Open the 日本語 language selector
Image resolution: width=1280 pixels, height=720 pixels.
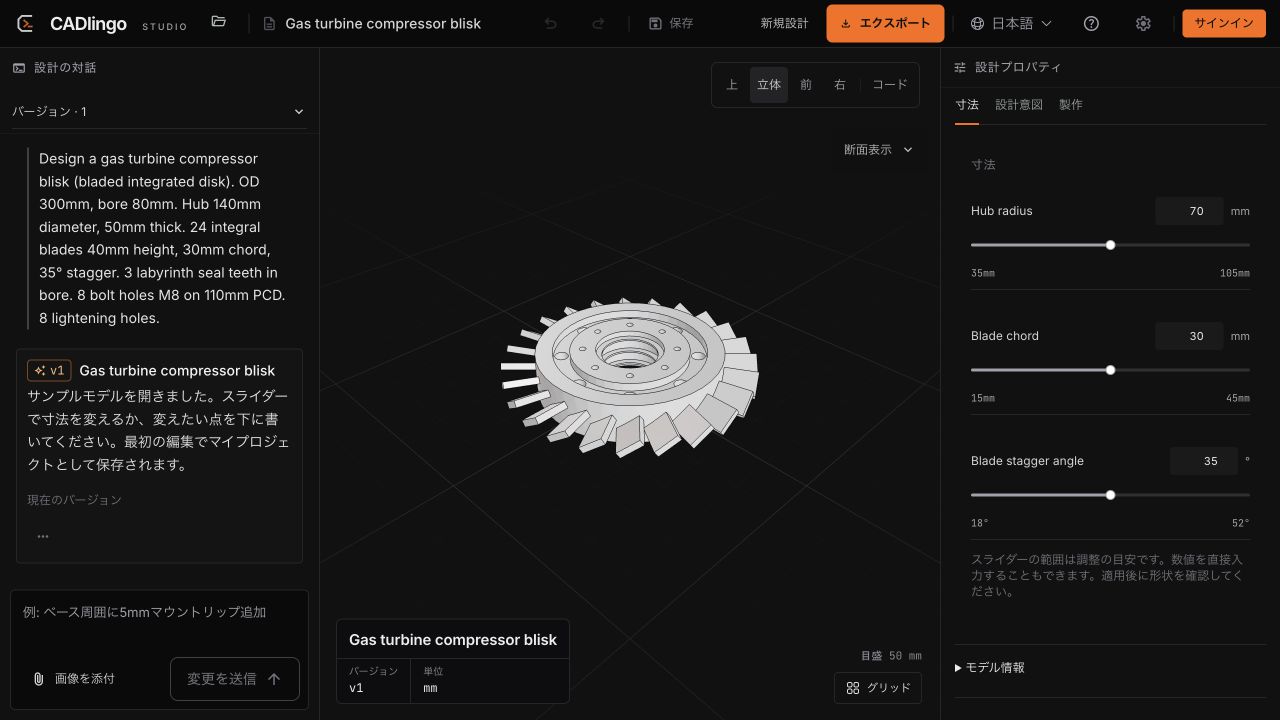click(1012, 23)
